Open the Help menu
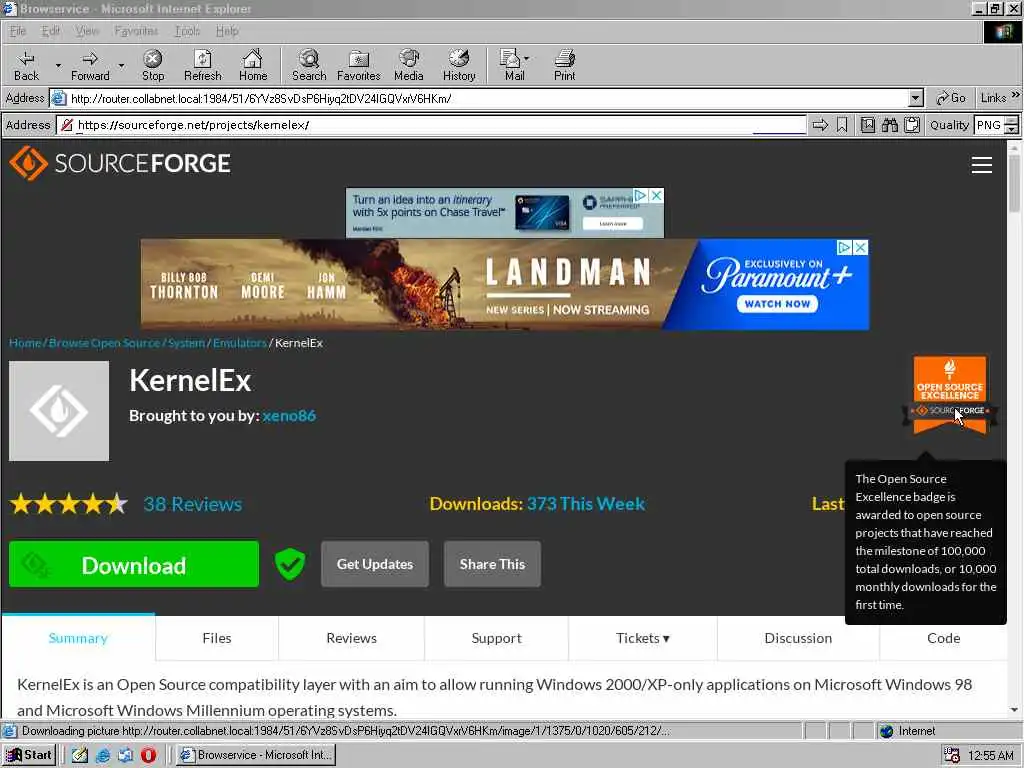 (x=227, y=31)
